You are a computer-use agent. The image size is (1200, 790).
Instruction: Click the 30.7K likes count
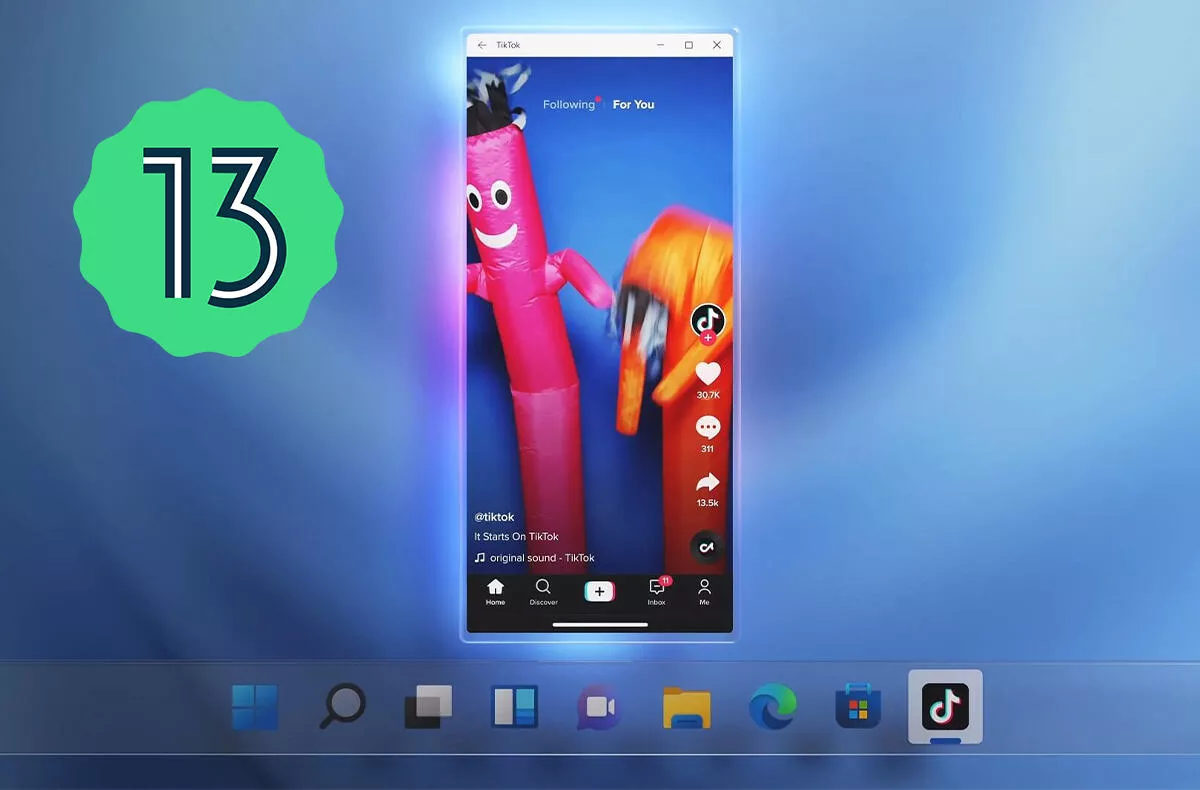click(708, 395)
